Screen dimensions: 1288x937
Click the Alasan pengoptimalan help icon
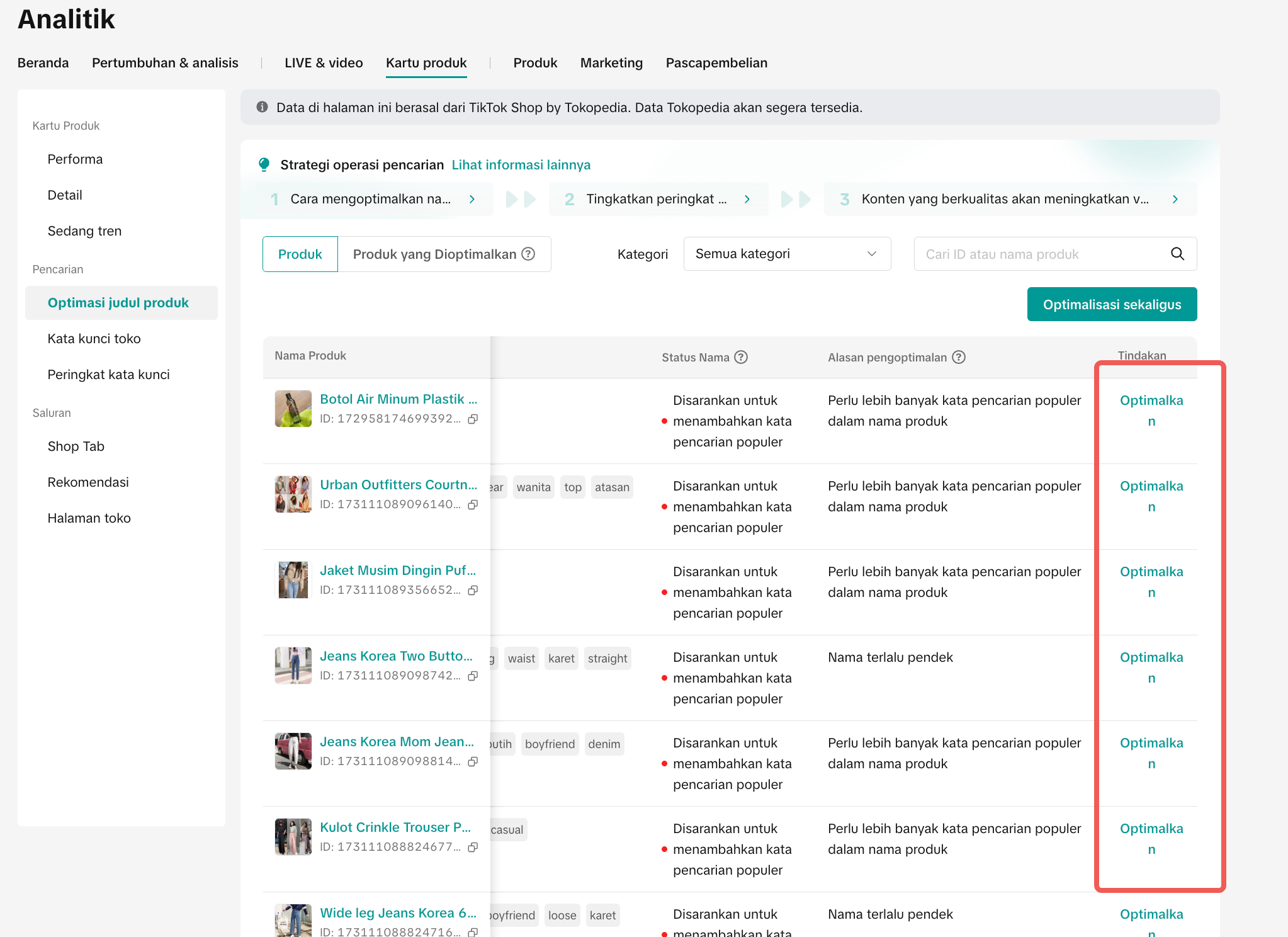pyautogui.click(x=958, y=357)
